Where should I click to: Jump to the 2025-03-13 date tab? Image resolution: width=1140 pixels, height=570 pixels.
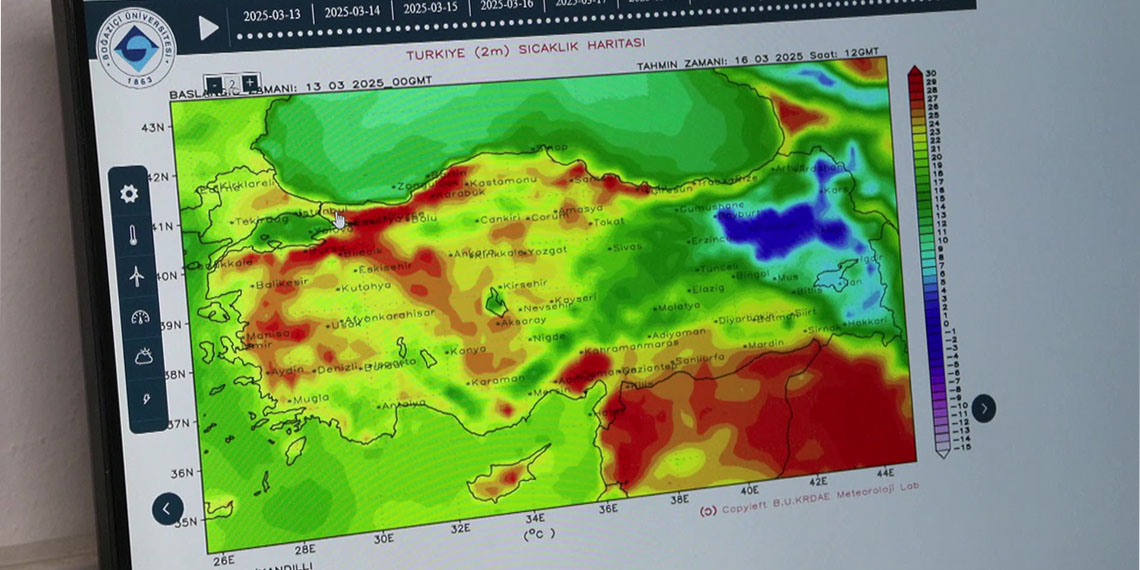(x=271, y=15)
